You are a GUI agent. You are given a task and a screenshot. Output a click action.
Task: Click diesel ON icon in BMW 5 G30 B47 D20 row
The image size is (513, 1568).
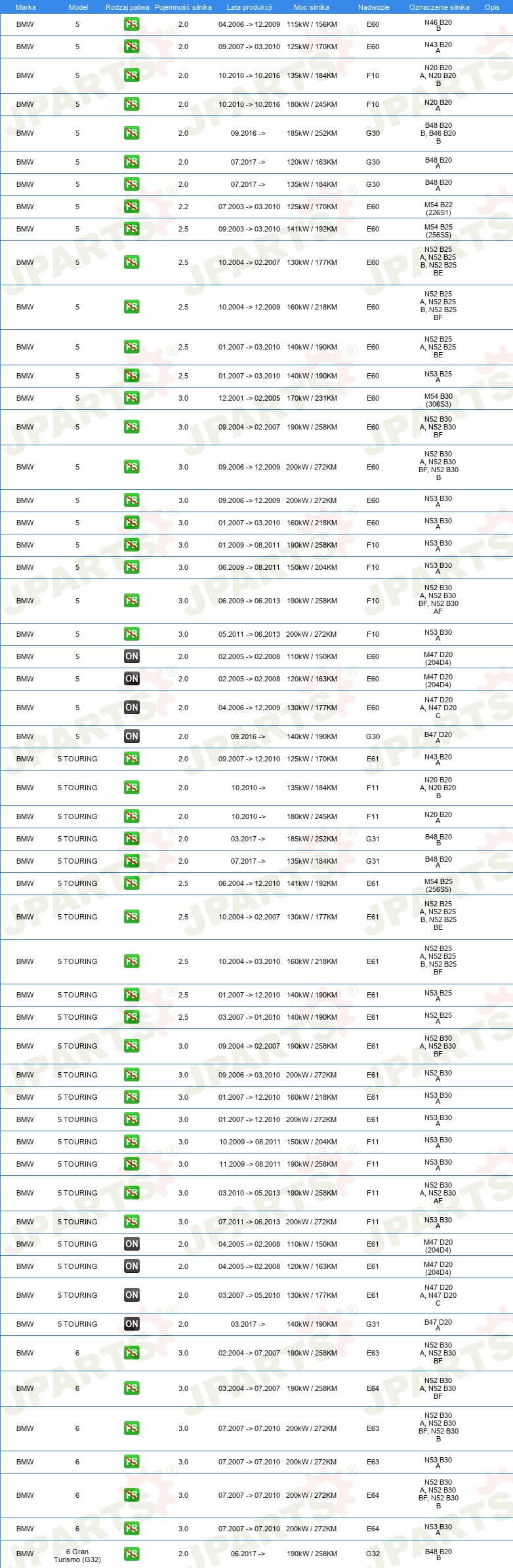(132, 736)
